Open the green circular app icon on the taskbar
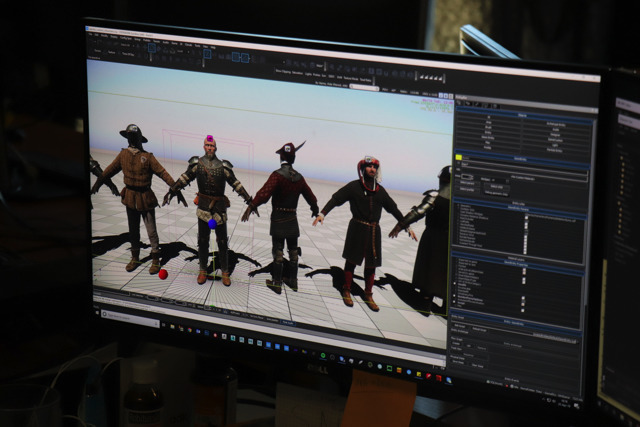The image size is (640, 427). (321, 355)
